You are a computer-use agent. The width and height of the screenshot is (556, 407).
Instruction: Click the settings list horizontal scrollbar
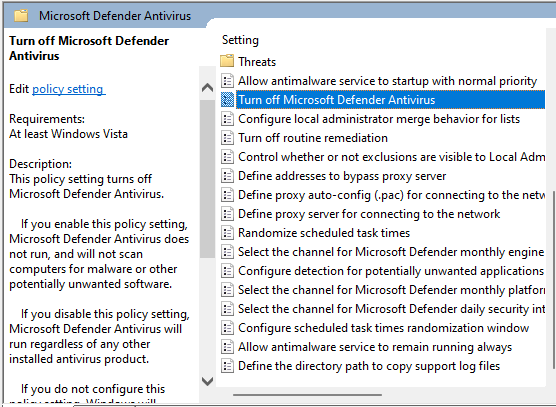307,394
